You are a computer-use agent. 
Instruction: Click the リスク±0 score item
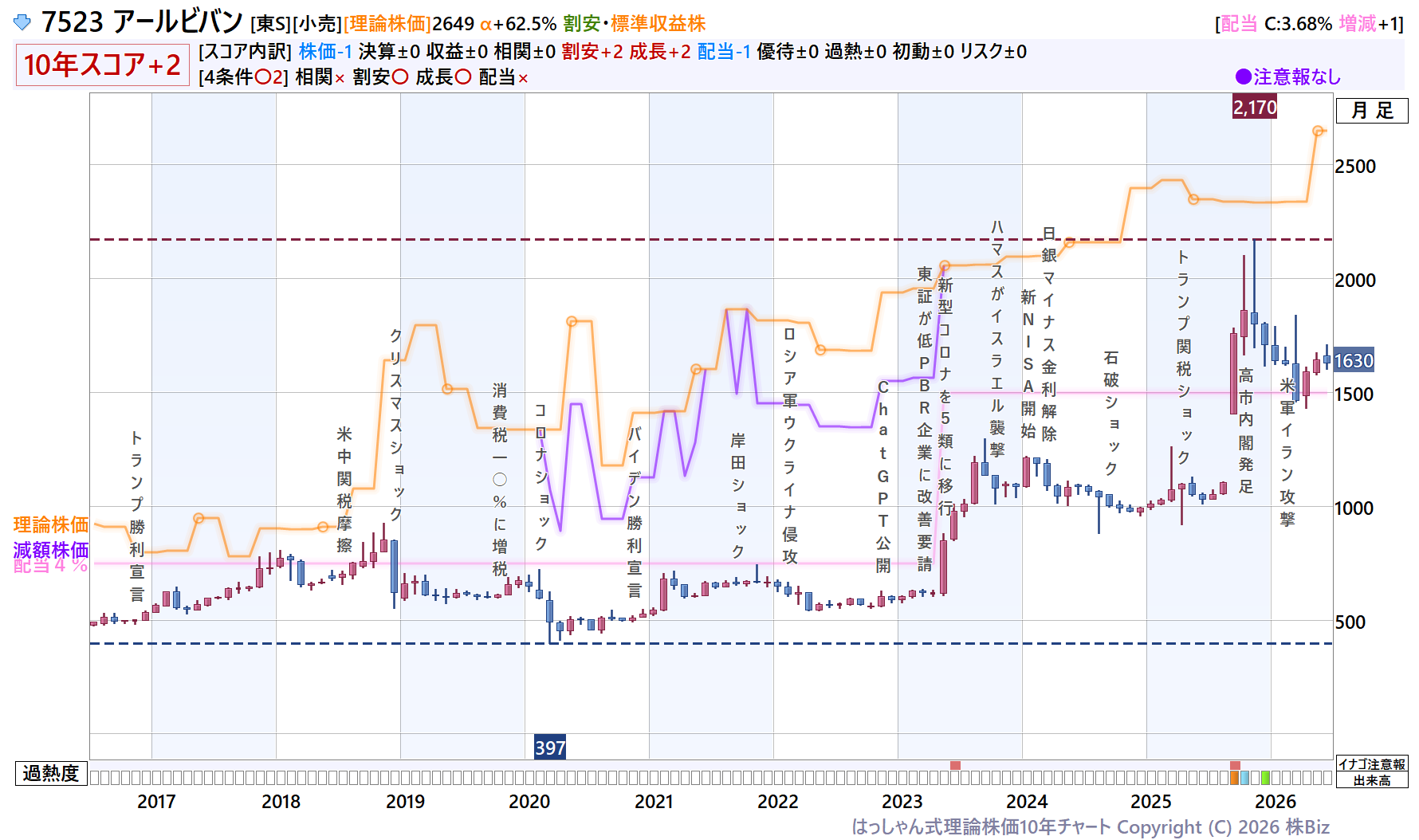[993, 52]
